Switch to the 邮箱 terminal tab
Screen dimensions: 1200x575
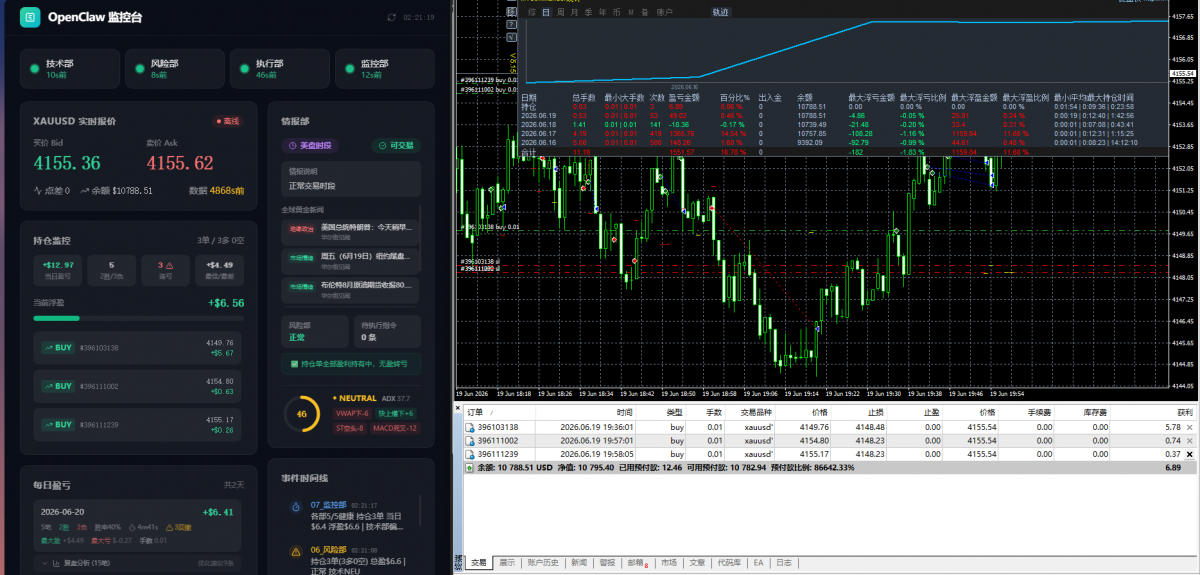coord(637,563)
